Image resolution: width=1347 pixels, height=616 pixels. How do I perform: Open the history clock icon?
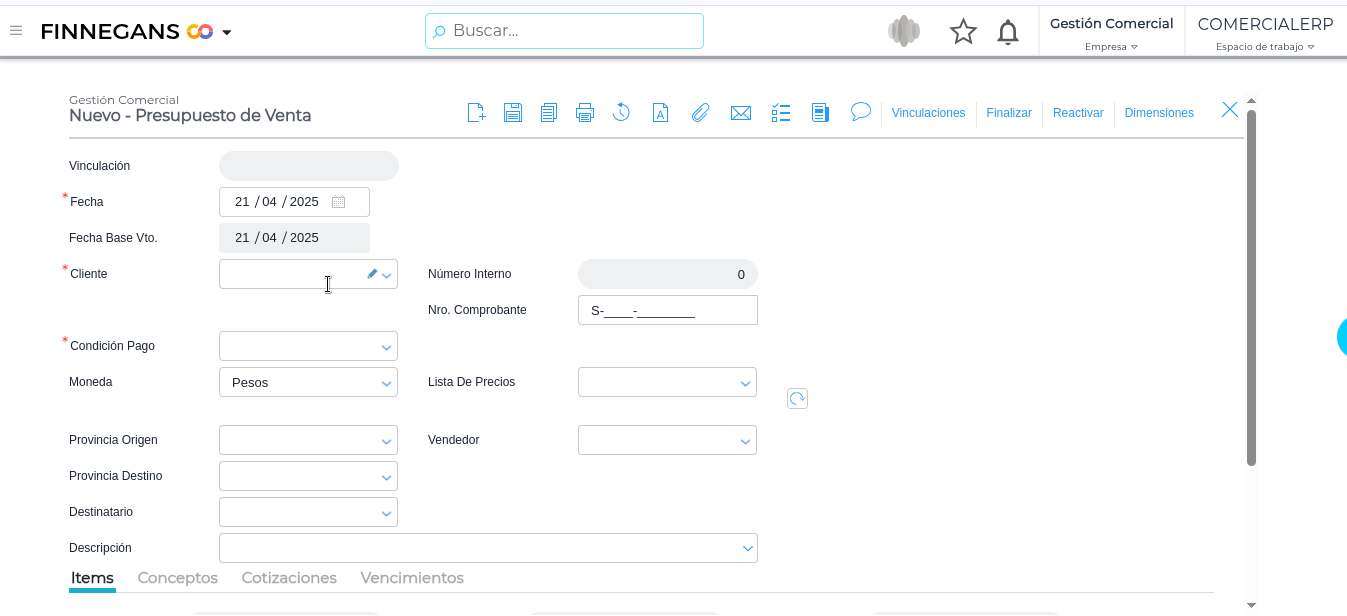click(x=621, y=113)
